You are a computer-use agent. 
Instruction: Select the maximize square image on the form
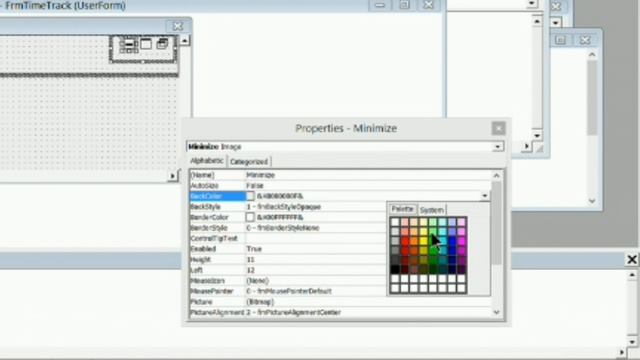coord(146,44)
